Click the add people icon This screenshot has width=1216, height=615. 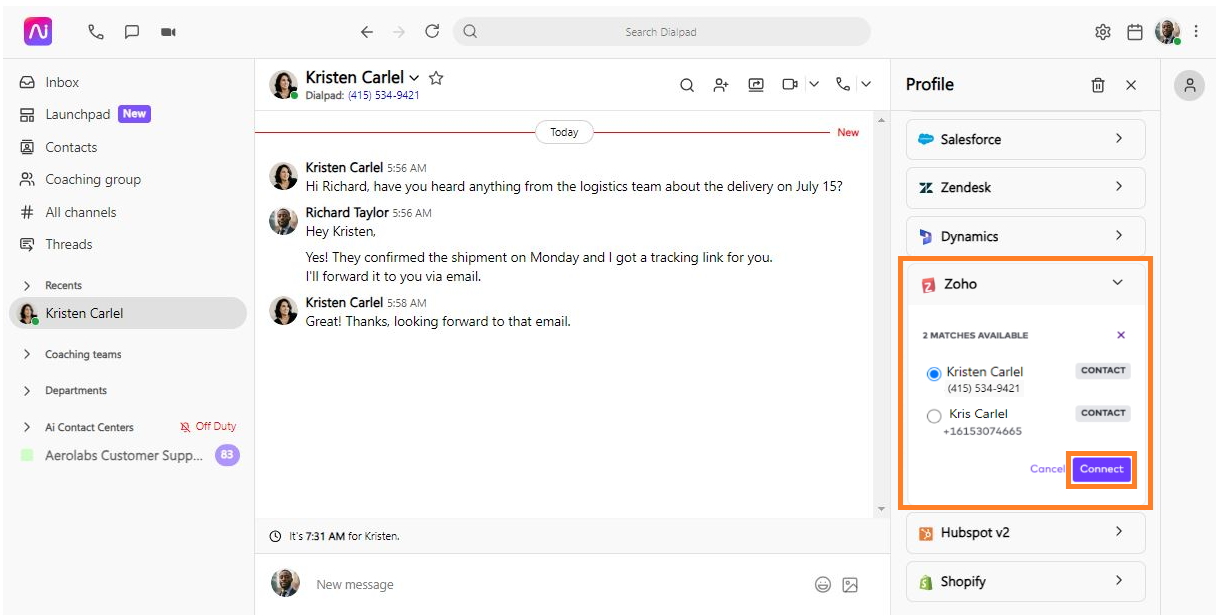(x=721, y=85)
